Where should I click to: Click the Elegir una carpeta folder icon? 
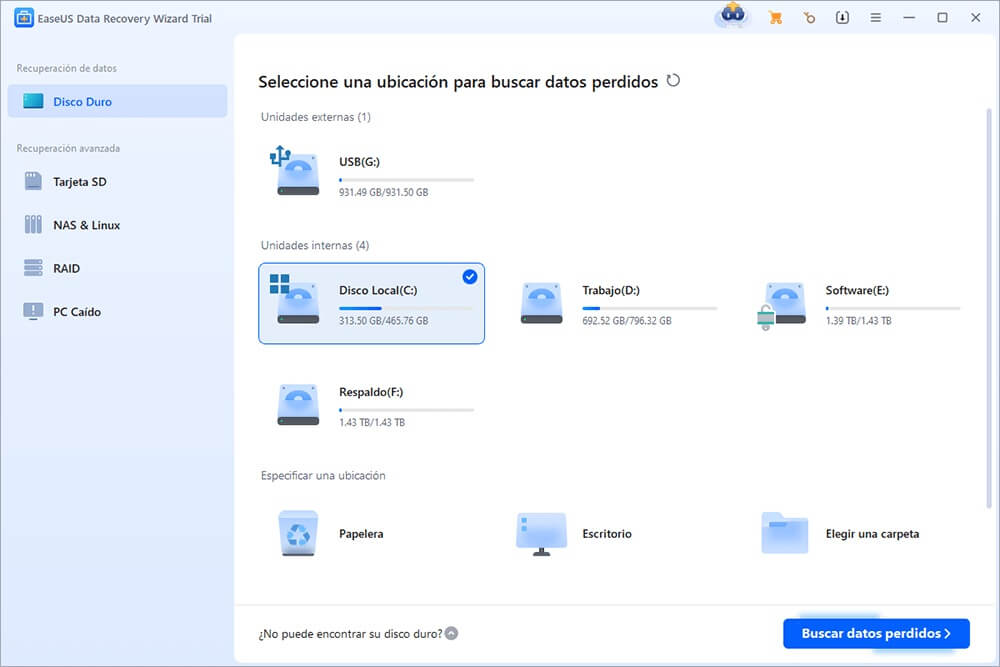[x=784, y=532]
